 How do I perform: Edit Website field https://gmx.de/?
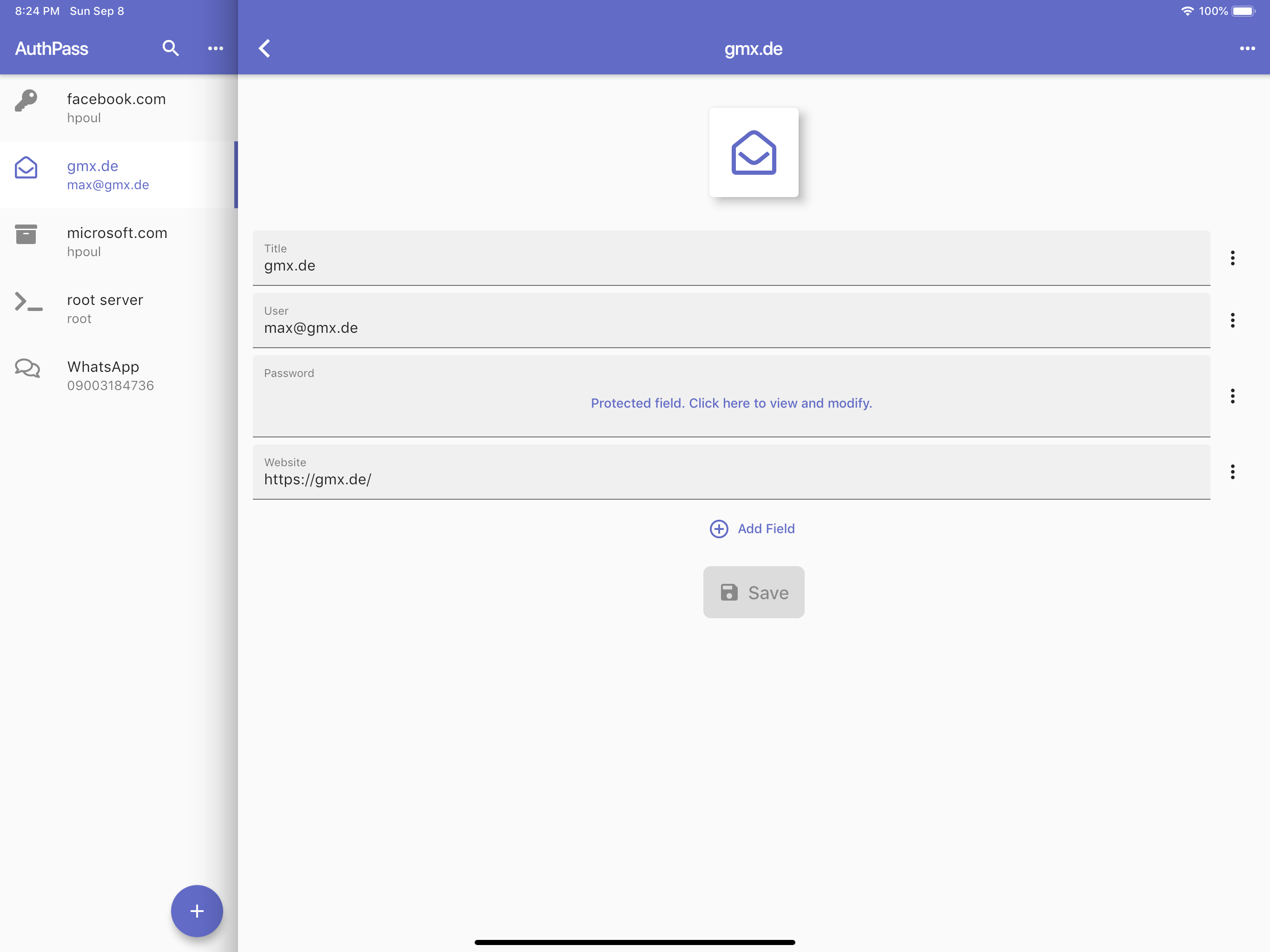click(731, 472)
